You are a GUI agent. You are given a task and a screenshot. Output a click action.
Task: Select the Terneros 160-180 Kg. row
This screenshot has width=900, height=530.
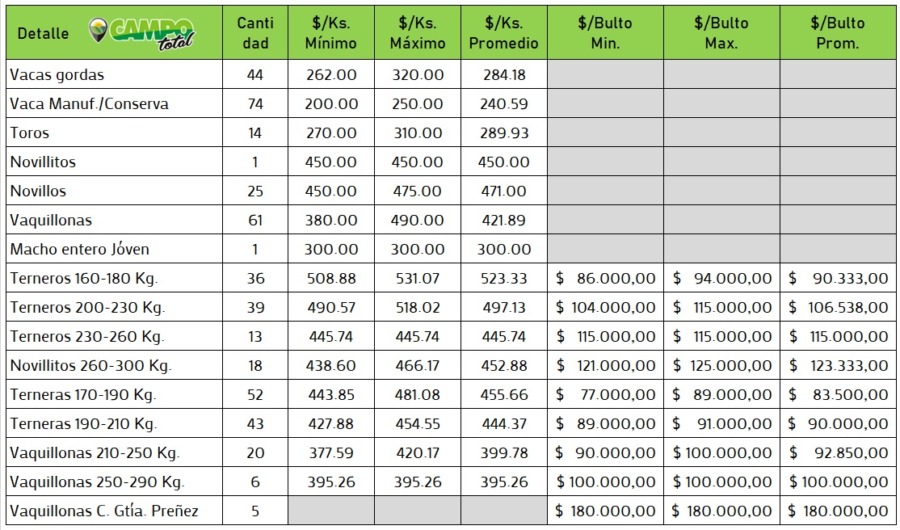point(84,278)
